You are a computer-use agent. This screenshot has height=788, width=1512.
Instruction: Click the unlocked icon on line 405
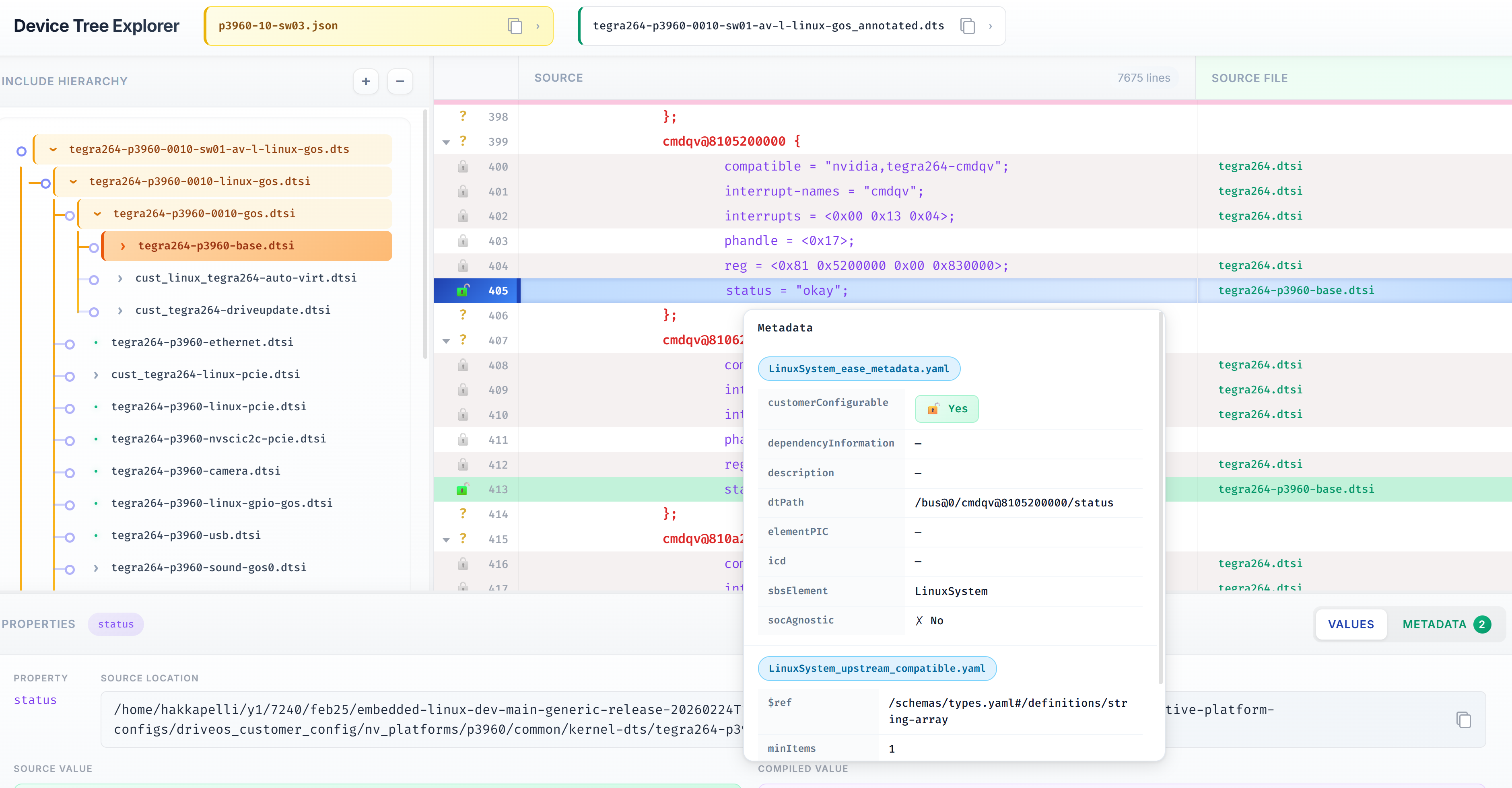463,290
